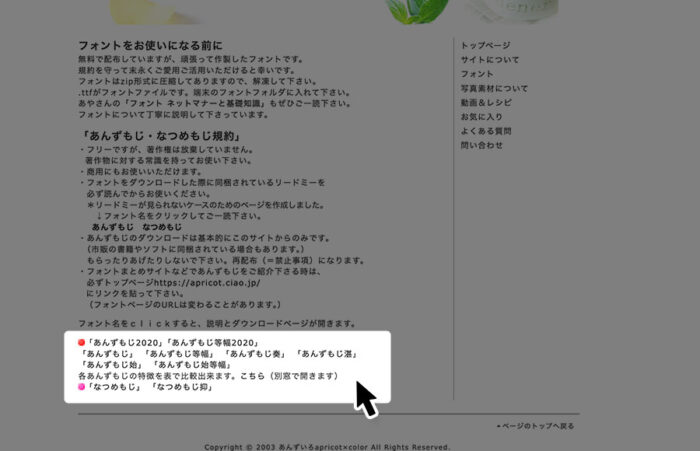Select フォント in the sidebar menu
Screen dimensions: 700x451
point(477,75)
